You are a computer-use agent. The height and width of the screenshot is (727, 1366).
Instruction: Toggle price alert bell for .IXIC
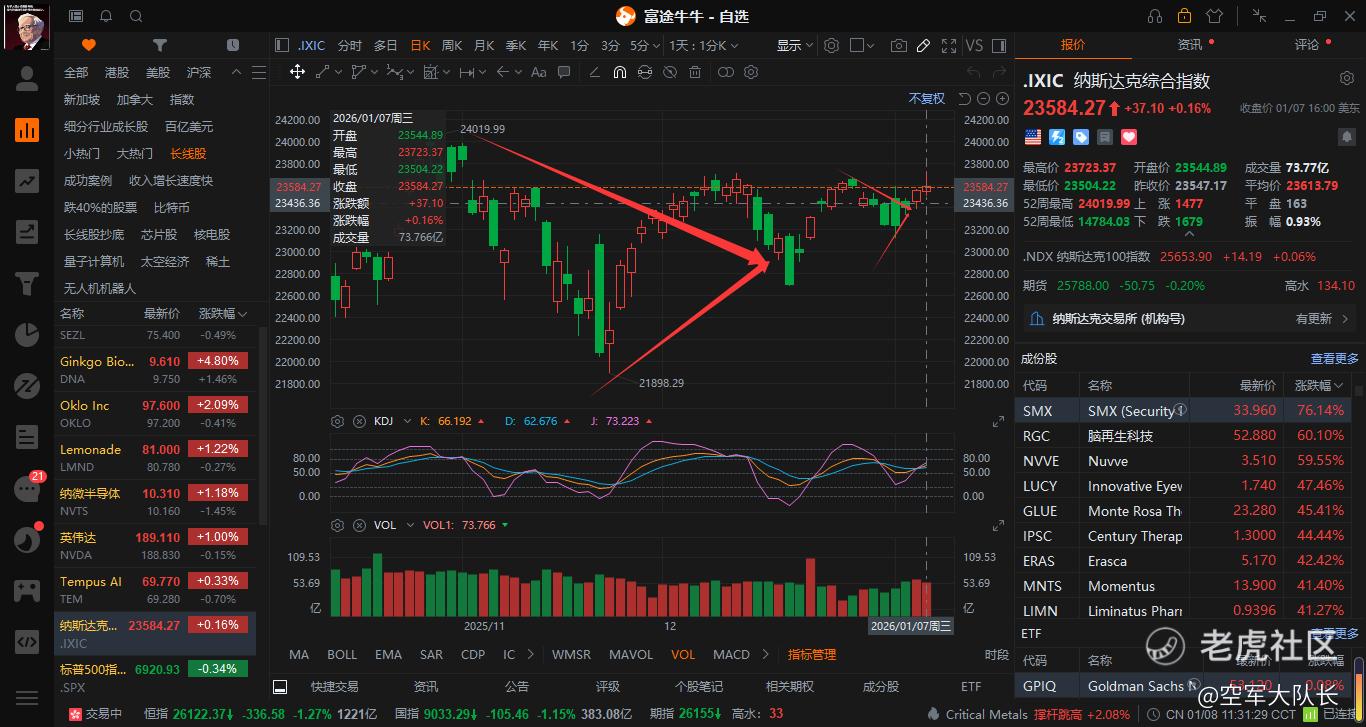(x=1346, y=137)
